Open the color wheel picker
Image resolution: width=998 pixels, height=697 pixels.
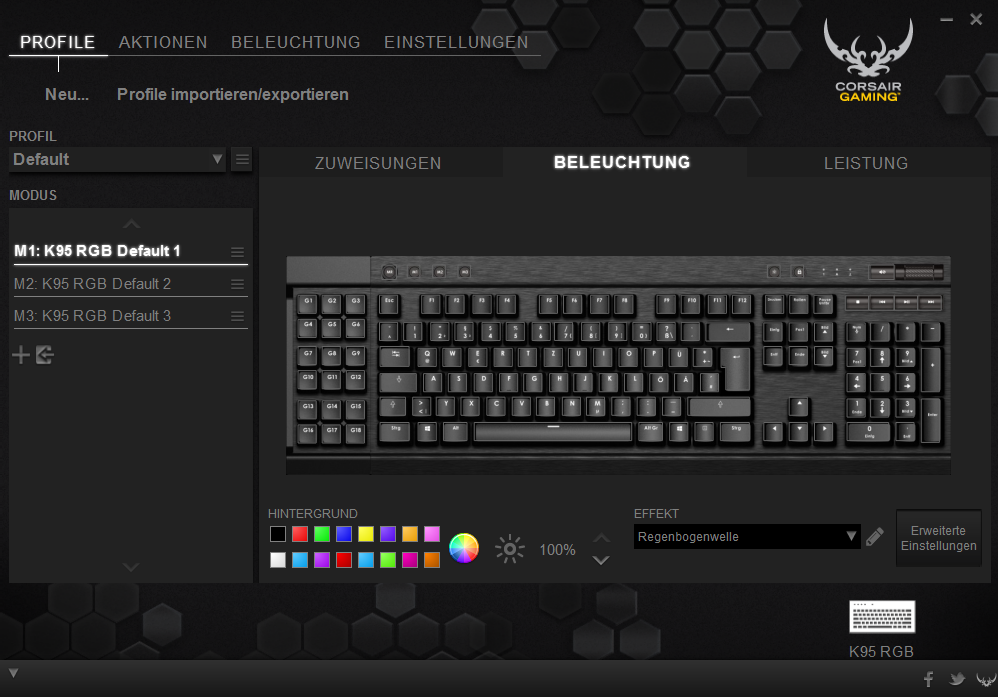(x=464, y=548)
